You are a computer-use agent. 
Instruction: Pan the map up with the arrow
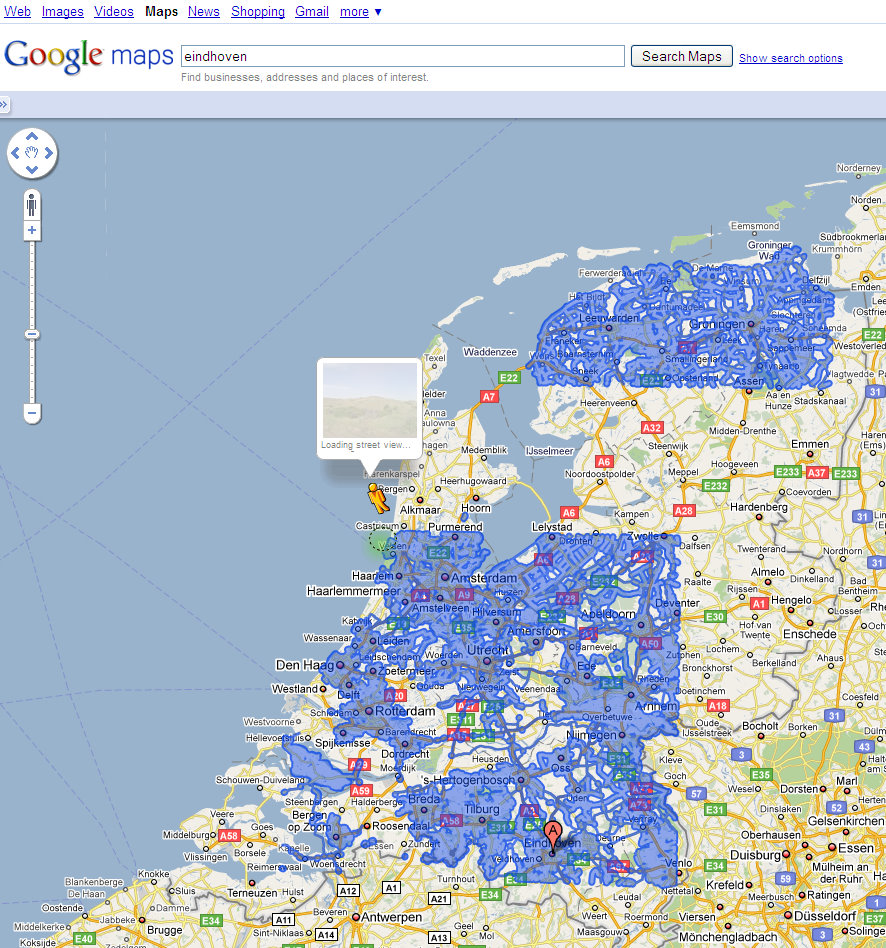32,137
